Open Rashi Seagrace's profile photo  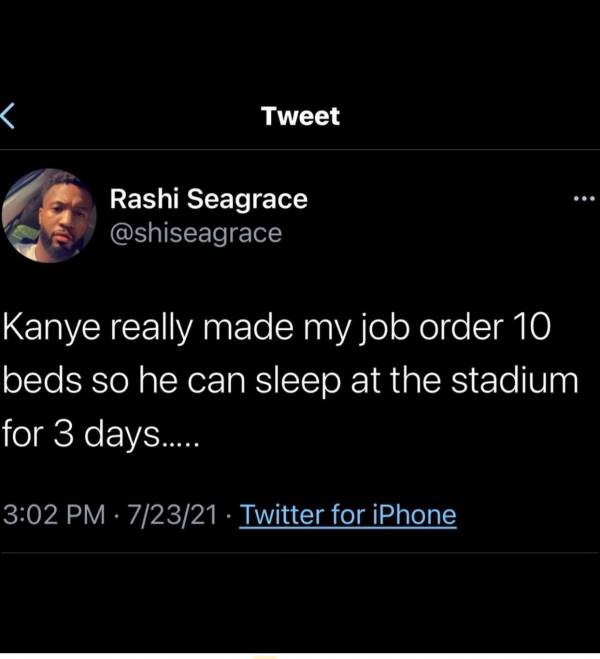(x=49, y=216)
